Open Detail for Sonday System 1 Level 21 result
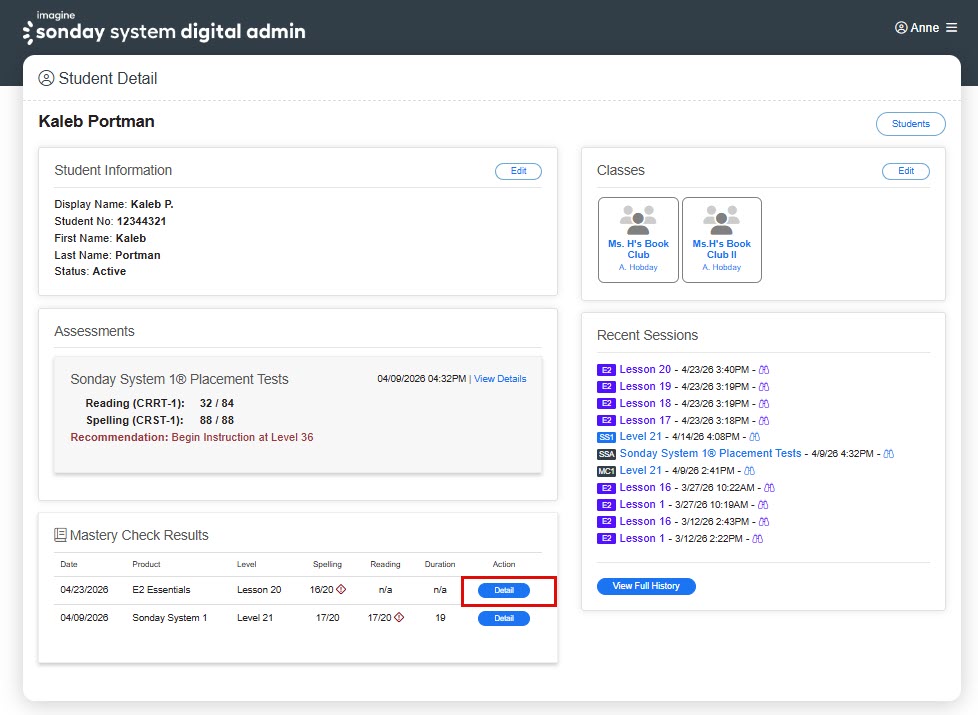978x715 pixels. (x=504, y=618)
